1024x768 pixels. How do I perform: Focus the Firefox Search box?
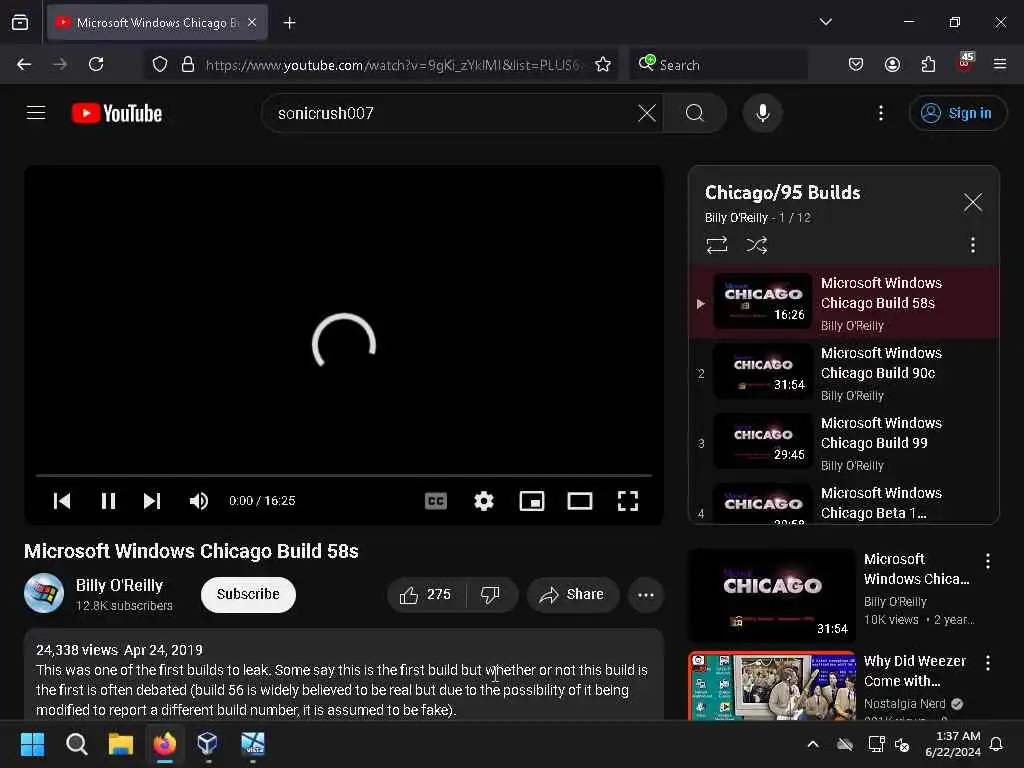tap(718, 65)
